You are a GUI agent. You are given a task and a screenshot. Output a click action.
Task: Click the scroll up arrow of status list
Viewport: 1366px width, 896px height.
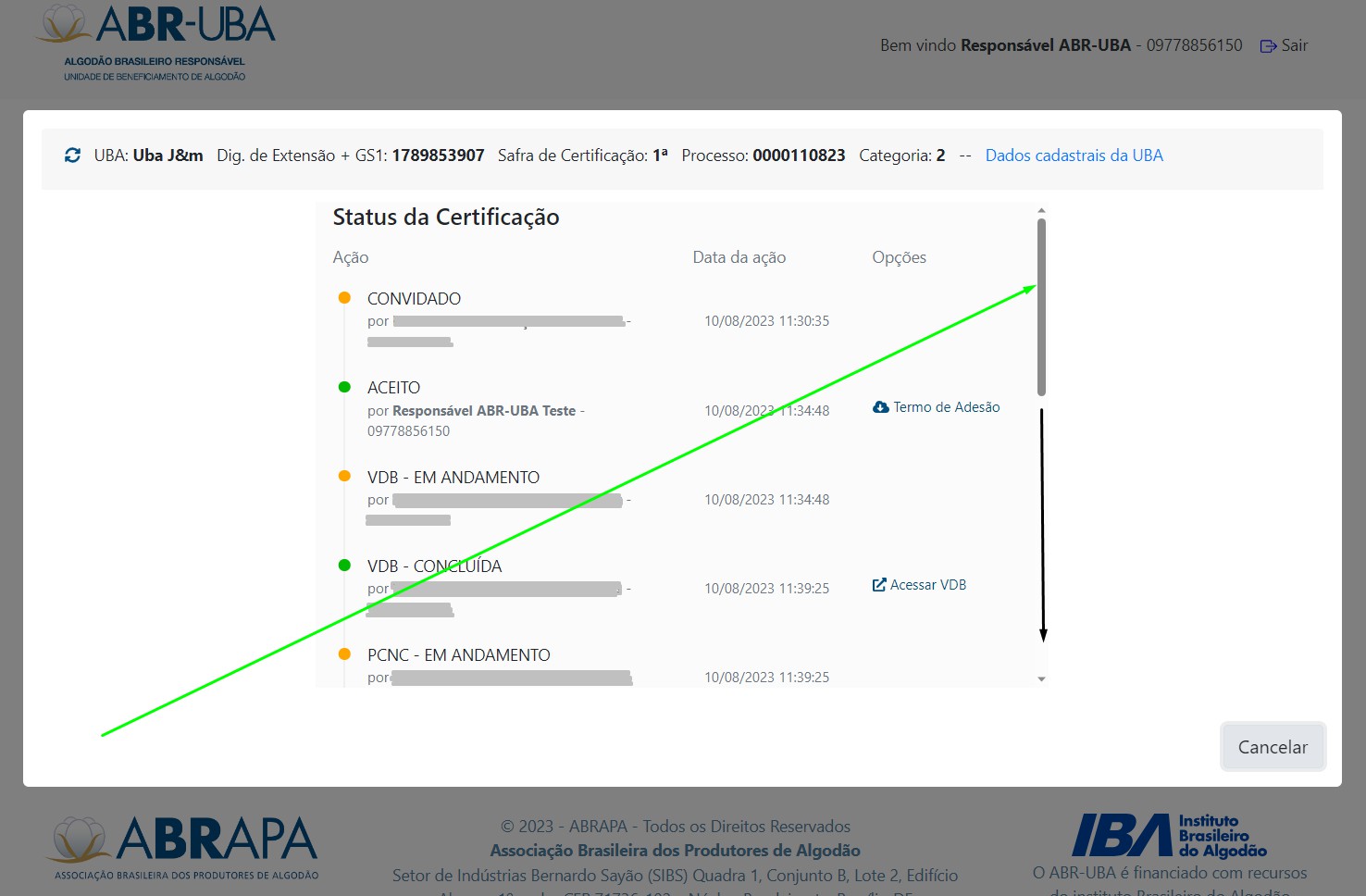[x=1041, y=211]
